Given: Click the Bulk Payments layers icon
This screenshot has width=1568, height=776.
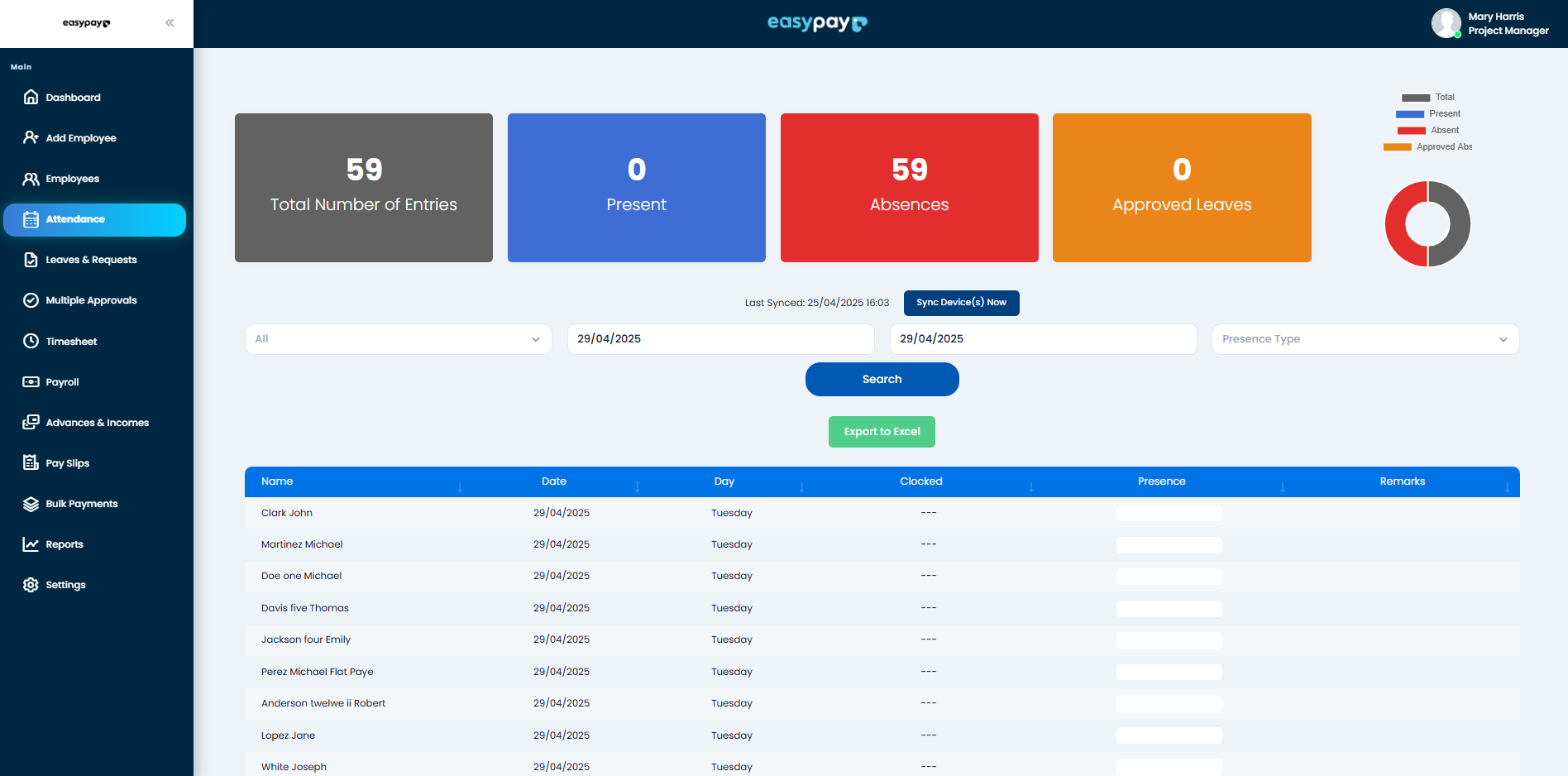Looking at the screenshot, I should click(x=31, y=503).
